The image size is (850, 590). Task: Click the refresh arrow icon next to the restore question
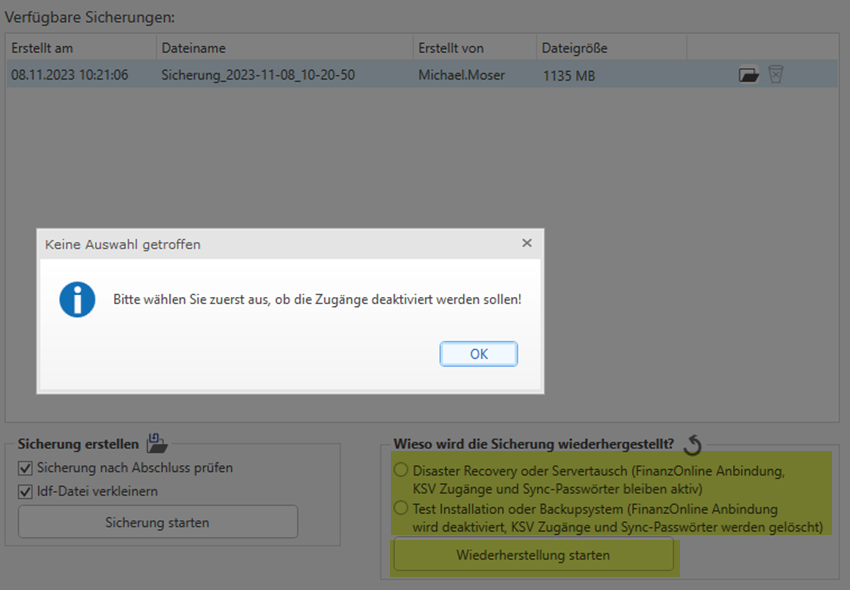click(692, 444)
